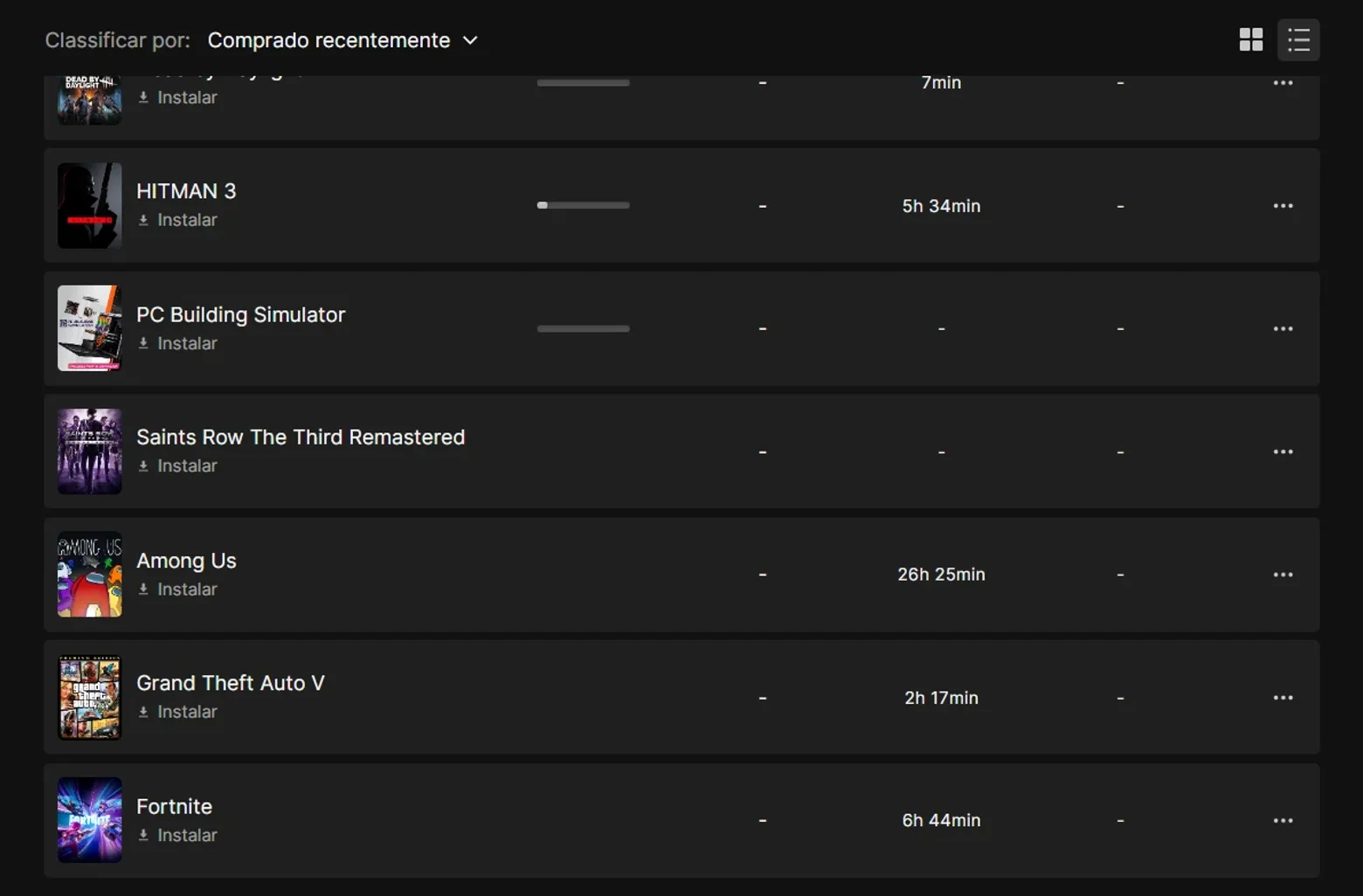Click the Dead by Daylight cover thumbnail

click(90, 100)
